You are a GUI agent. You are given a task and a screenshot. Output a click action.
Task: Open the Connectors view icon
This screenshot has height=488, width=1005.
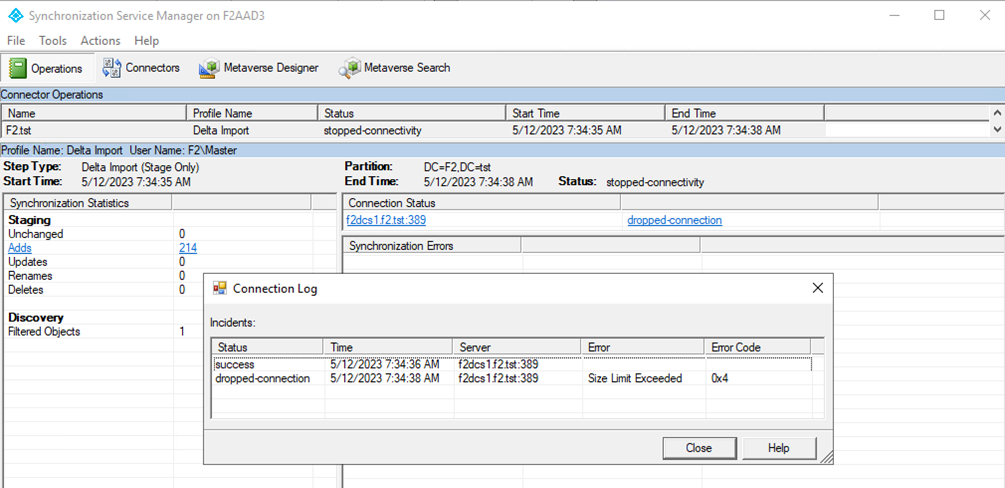pos(112,68)
